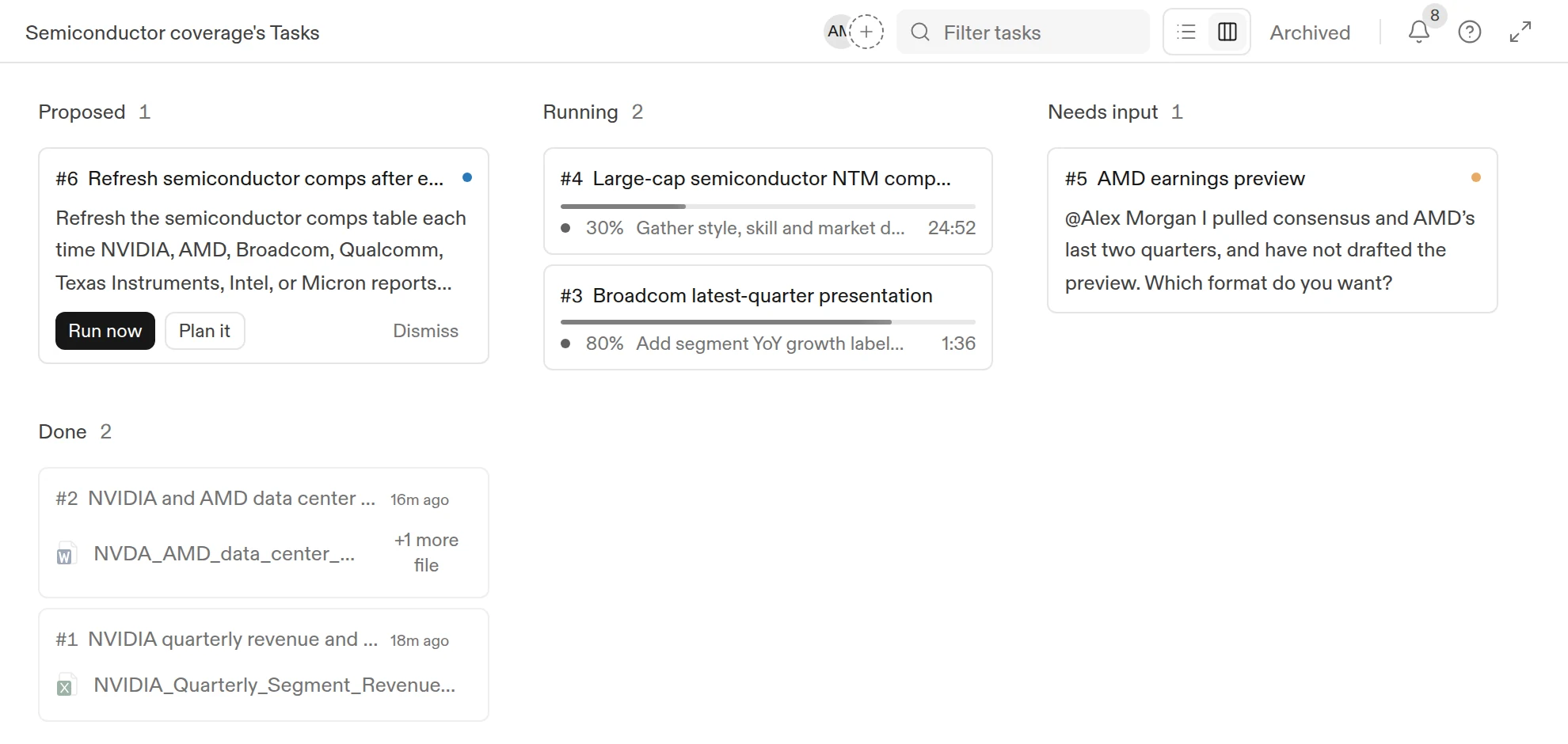Click the Running column header

[580, 112]
